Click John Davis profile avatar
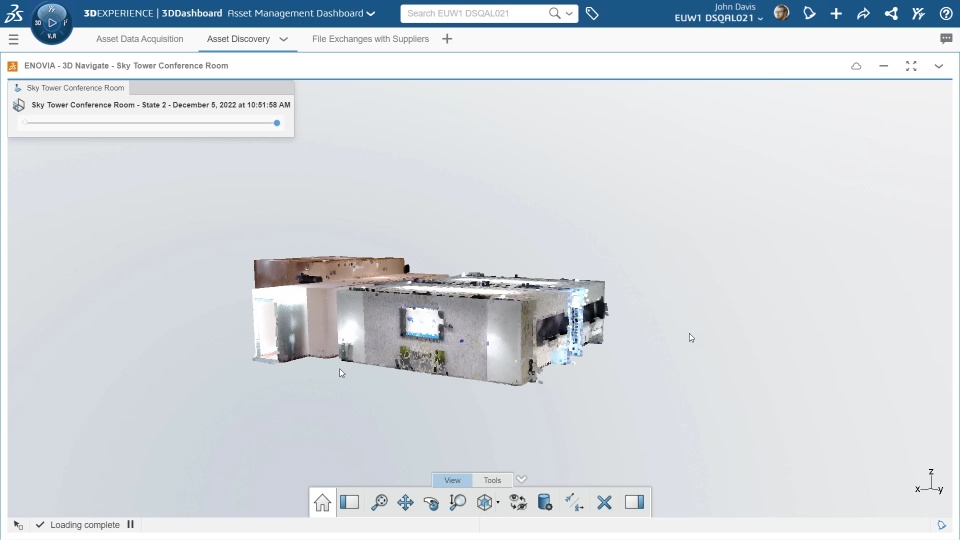 click(781, 13)
